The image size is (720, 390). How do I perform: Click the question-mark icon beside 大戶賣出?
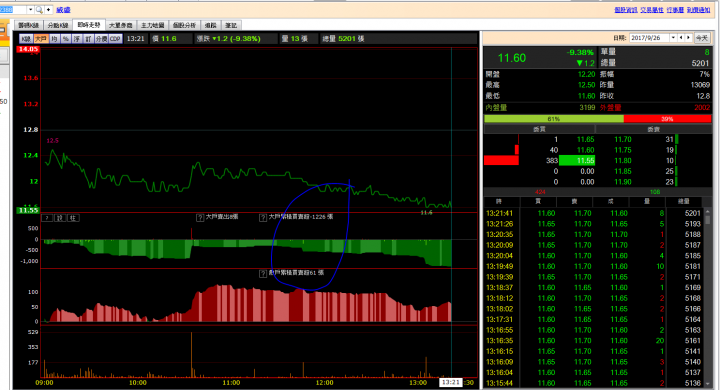click(x=200, y=218)
